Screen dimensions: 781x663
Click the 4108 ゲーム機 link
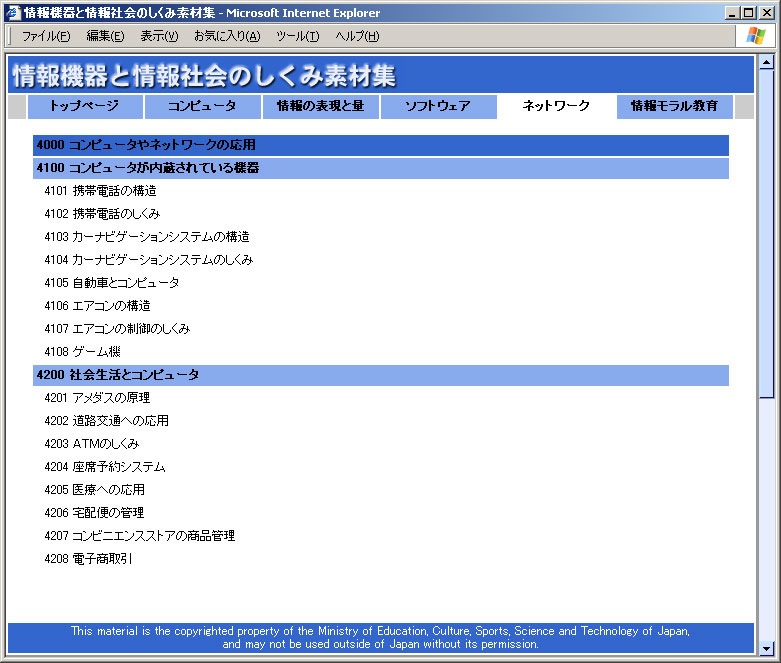point(82,352)
